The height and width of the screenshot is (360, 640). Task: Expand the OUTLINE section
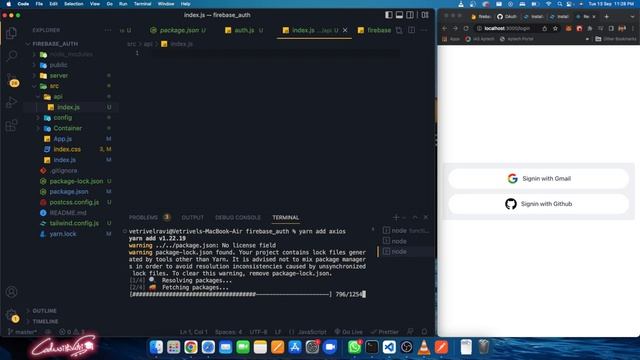coord(44,311)
